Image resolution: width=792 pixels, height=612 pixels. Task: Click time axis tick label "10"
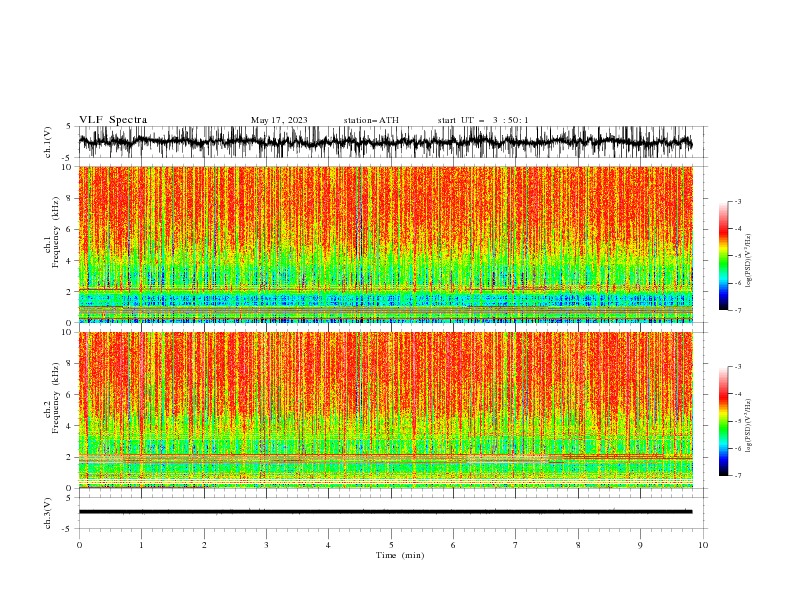[x=703, y=545]
